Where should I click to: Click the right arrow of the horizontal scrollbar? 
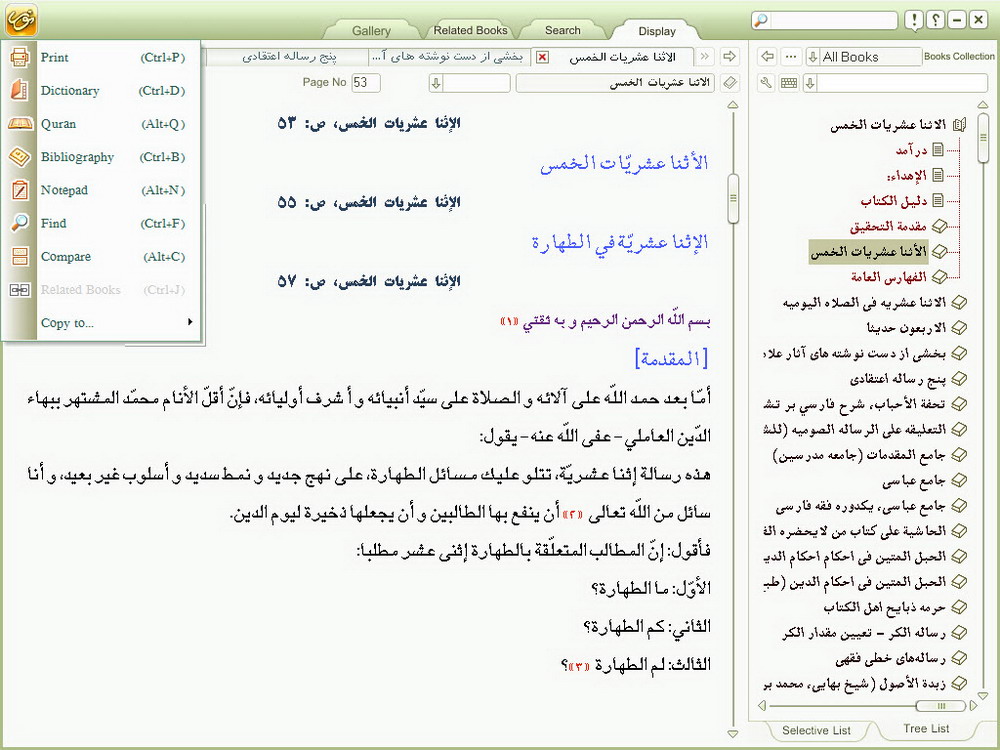pos(973,705)
